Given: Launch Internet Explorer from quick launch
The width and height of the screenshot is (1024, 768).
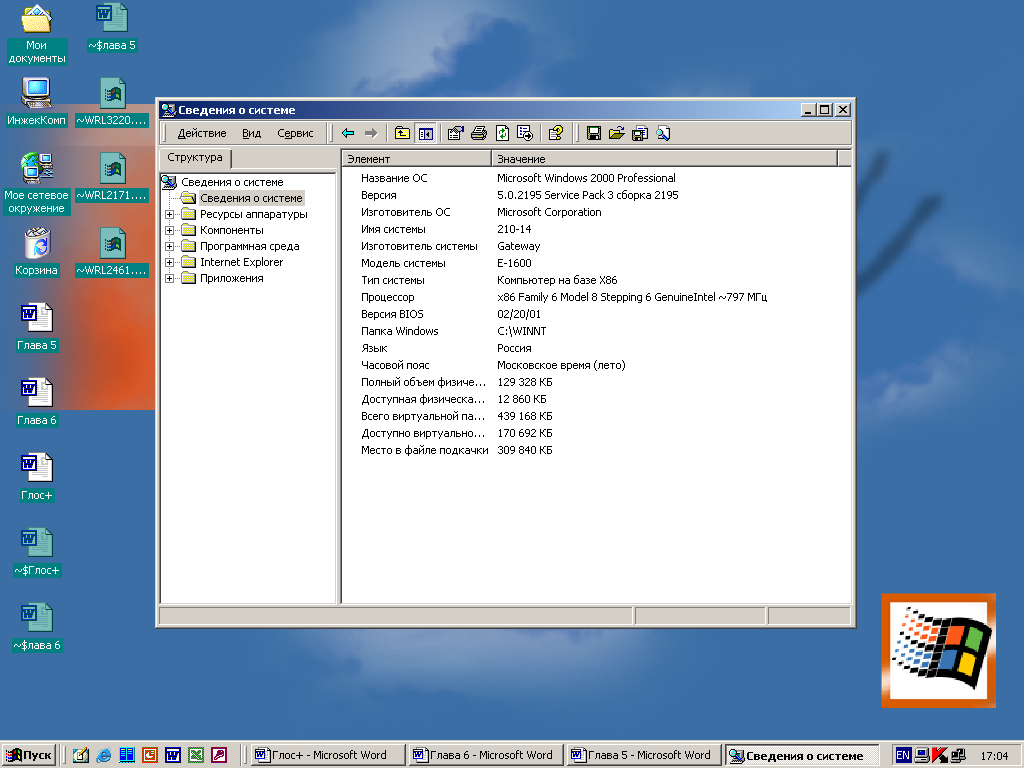Looking at the screenshot, I should [x=104, y=756].
